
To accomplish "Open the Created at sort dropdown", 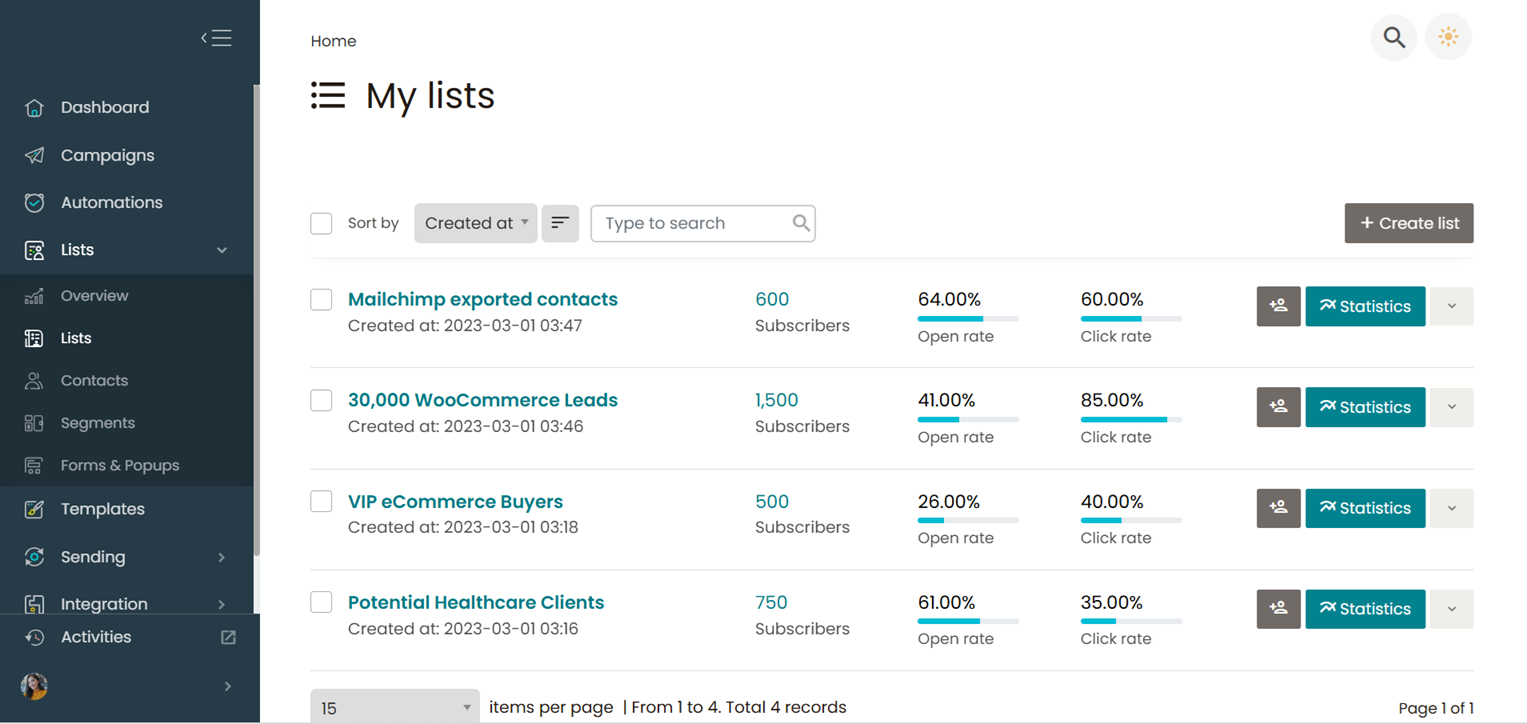I will tap(475, 223).
